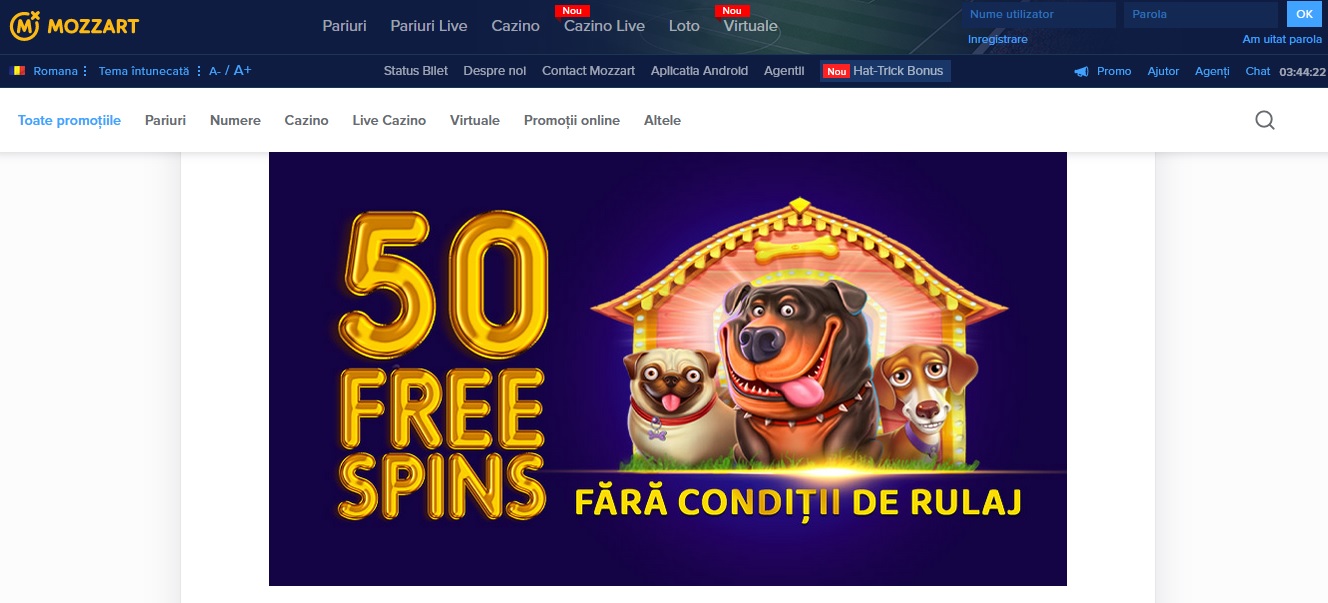
Task: Switch to the Live Cazino promotions tab
Action: tap(389, 120)
